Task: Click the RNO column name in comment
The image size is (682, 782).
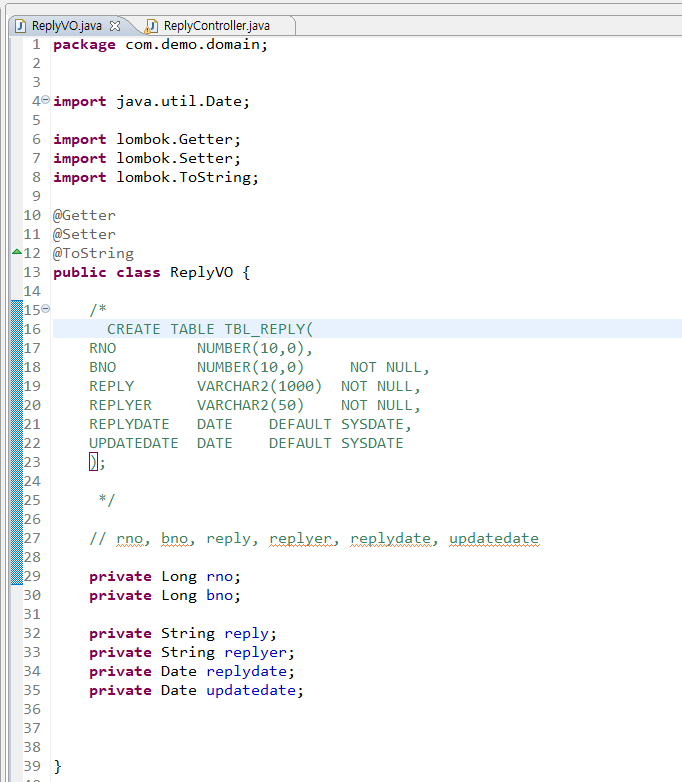Action: (103, 349)
